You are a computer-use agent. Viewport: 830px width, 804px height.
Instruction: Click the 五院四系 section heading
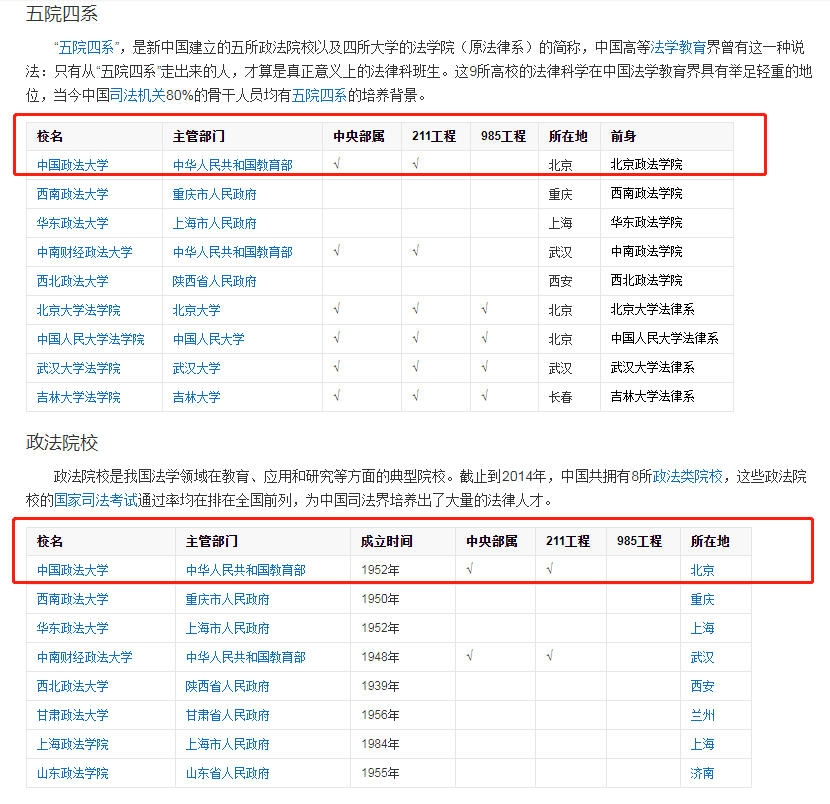coord(62,13)
